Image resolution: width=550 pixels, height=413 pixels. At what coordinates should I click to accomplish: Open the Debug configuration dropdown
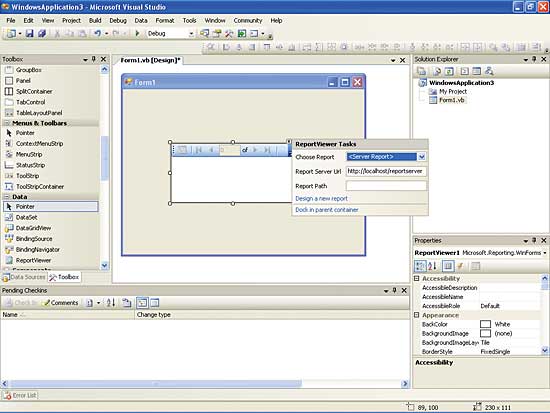(191, 34)
